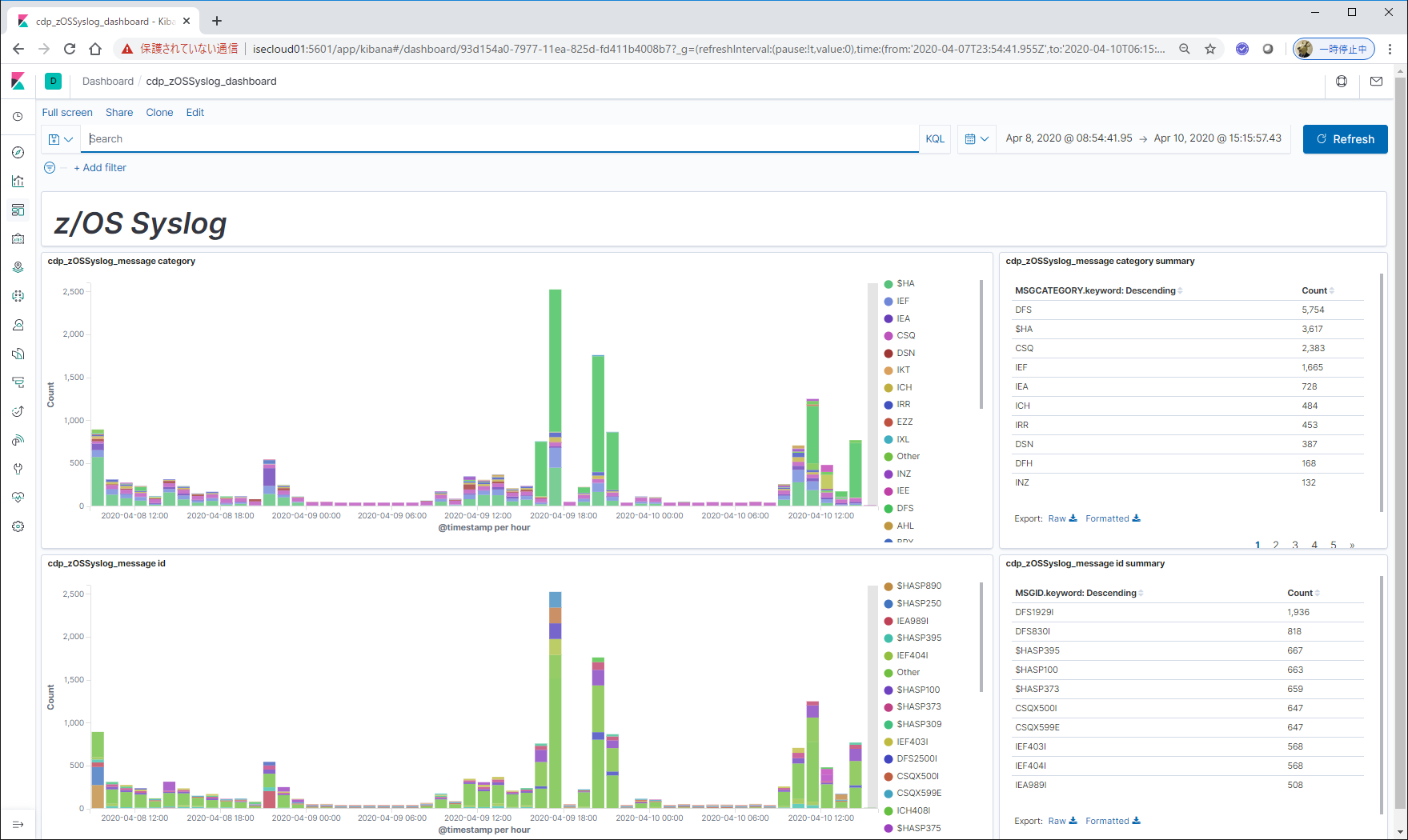Open the Metrics sidebar icon

(x=18, y=325)
